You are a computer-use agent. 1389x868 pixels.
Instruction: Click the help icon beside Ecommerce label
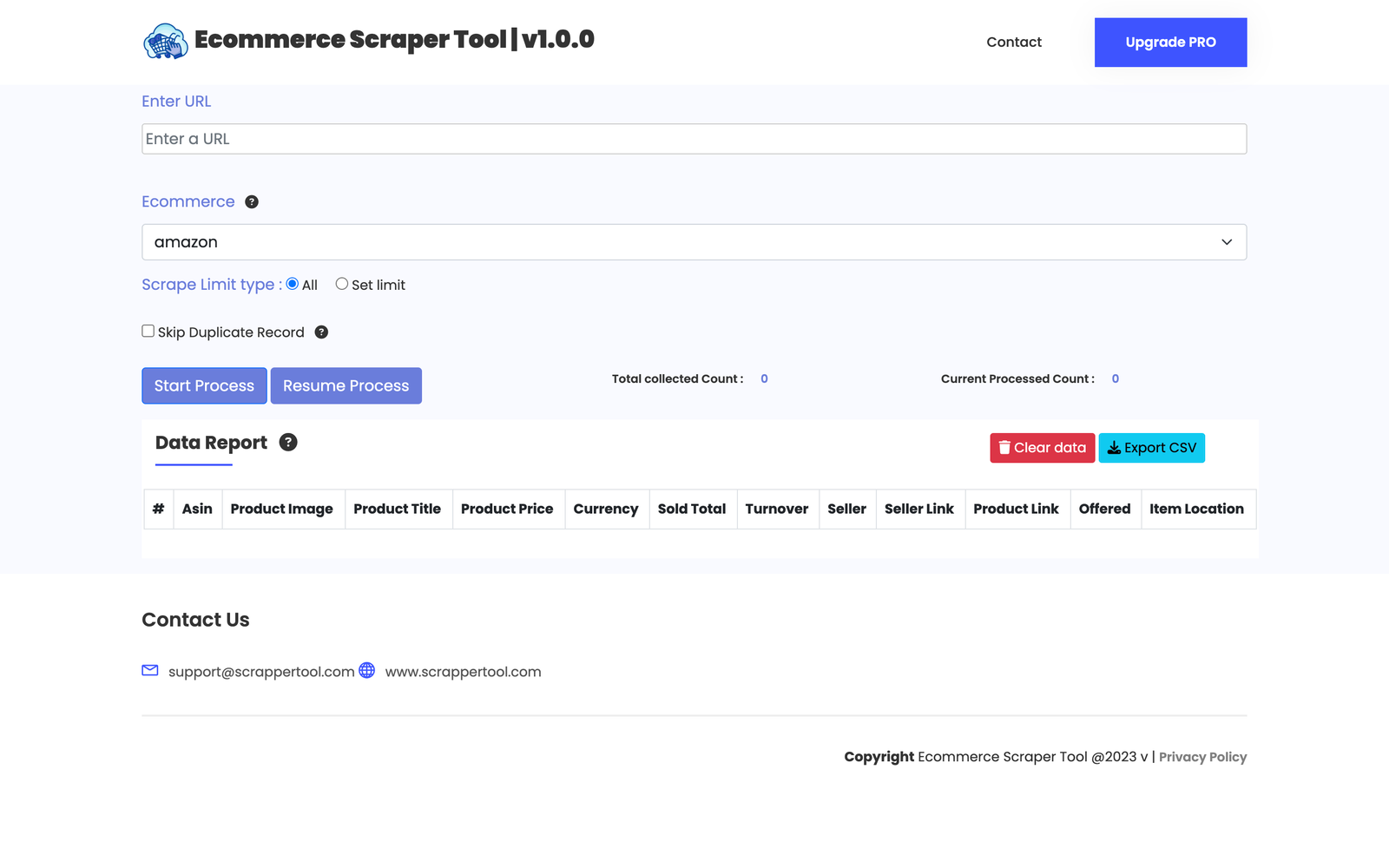pyautogui.click(x=252, y=202)
